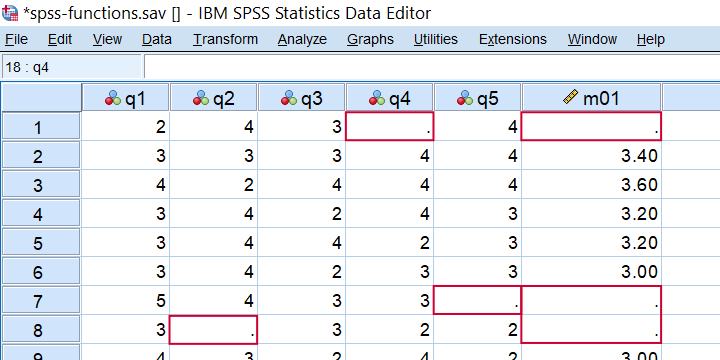Screen dimensions: 720x360
Task: Click the missing m01 cell in row 1
Action: pos(591,126)
